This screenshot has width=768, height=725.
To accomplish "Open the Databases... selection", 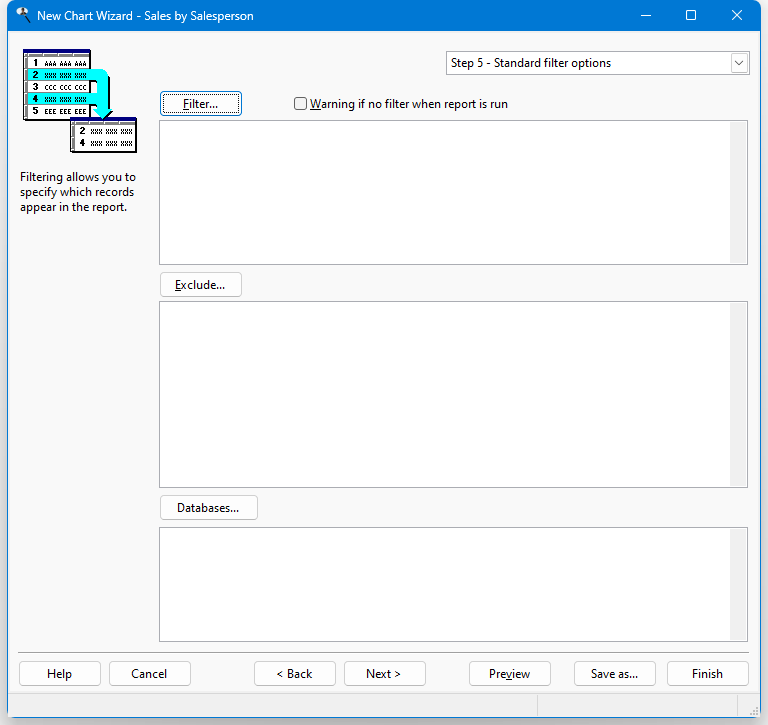I will point(208,508).
